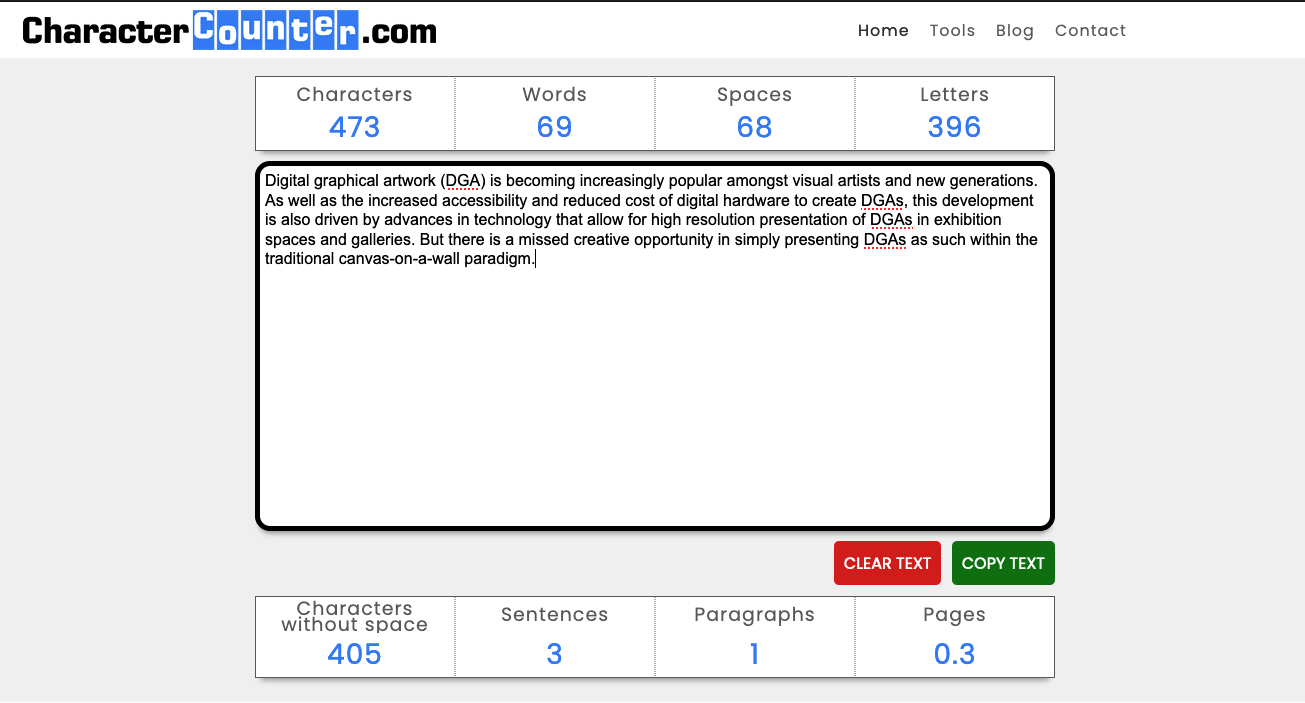Click the word paradigm in the text

497,259
